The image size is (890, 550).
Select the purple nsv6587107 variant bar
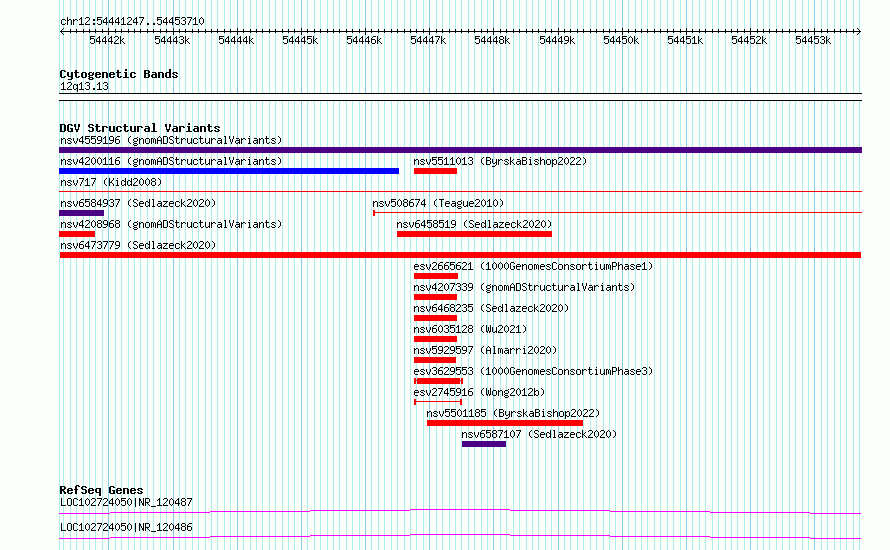click(x=484, y=444)
